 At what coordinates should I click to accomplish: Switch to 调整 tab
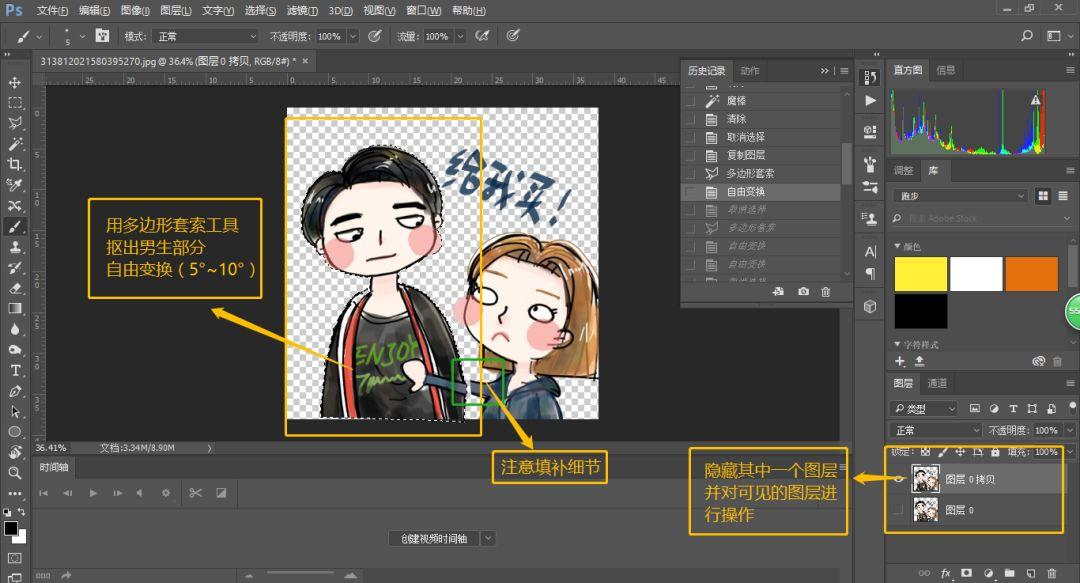click(x=903, y=171)
